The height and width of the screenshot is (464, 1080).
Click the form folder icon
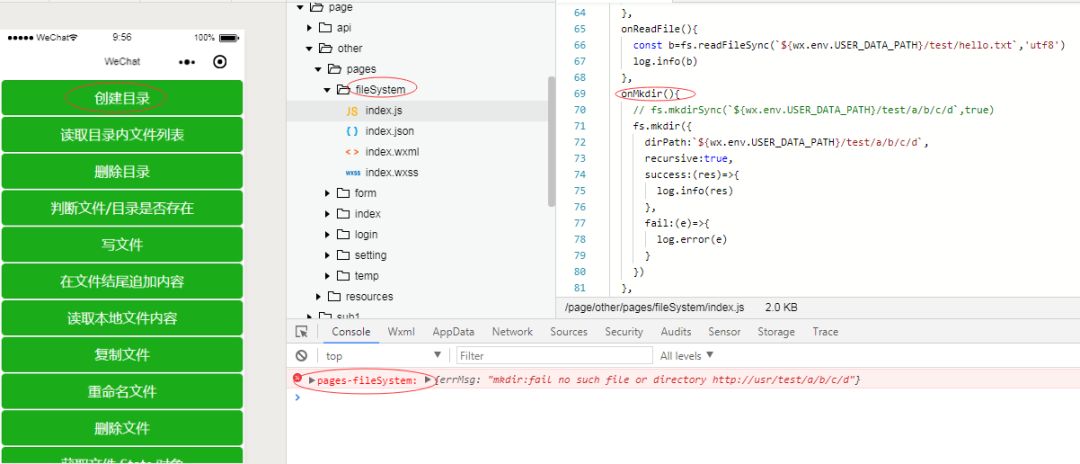(343, 193)
